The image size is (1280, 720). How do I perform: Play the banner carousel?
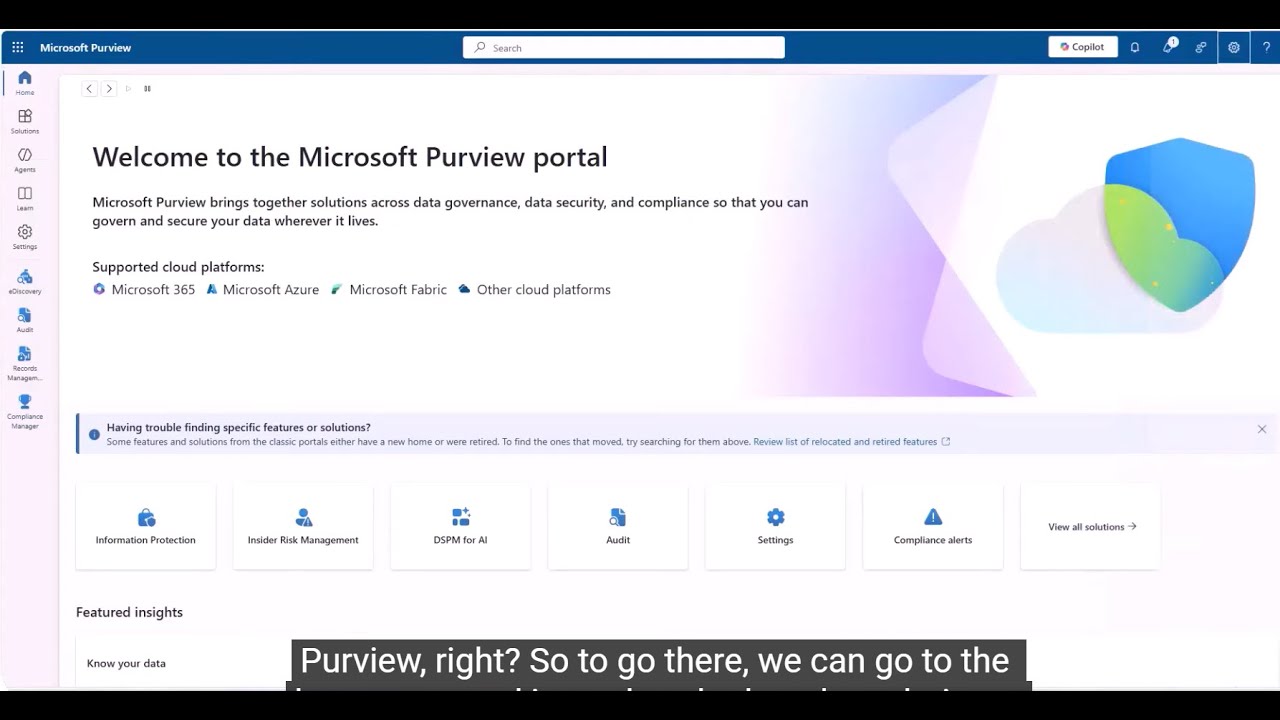(x=128, y=89)
